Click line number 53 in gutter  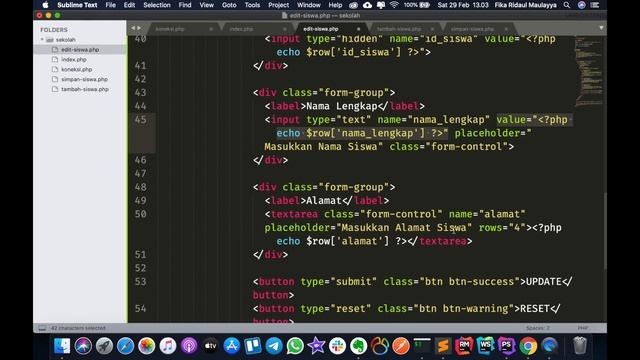click(x=140, y=282)
